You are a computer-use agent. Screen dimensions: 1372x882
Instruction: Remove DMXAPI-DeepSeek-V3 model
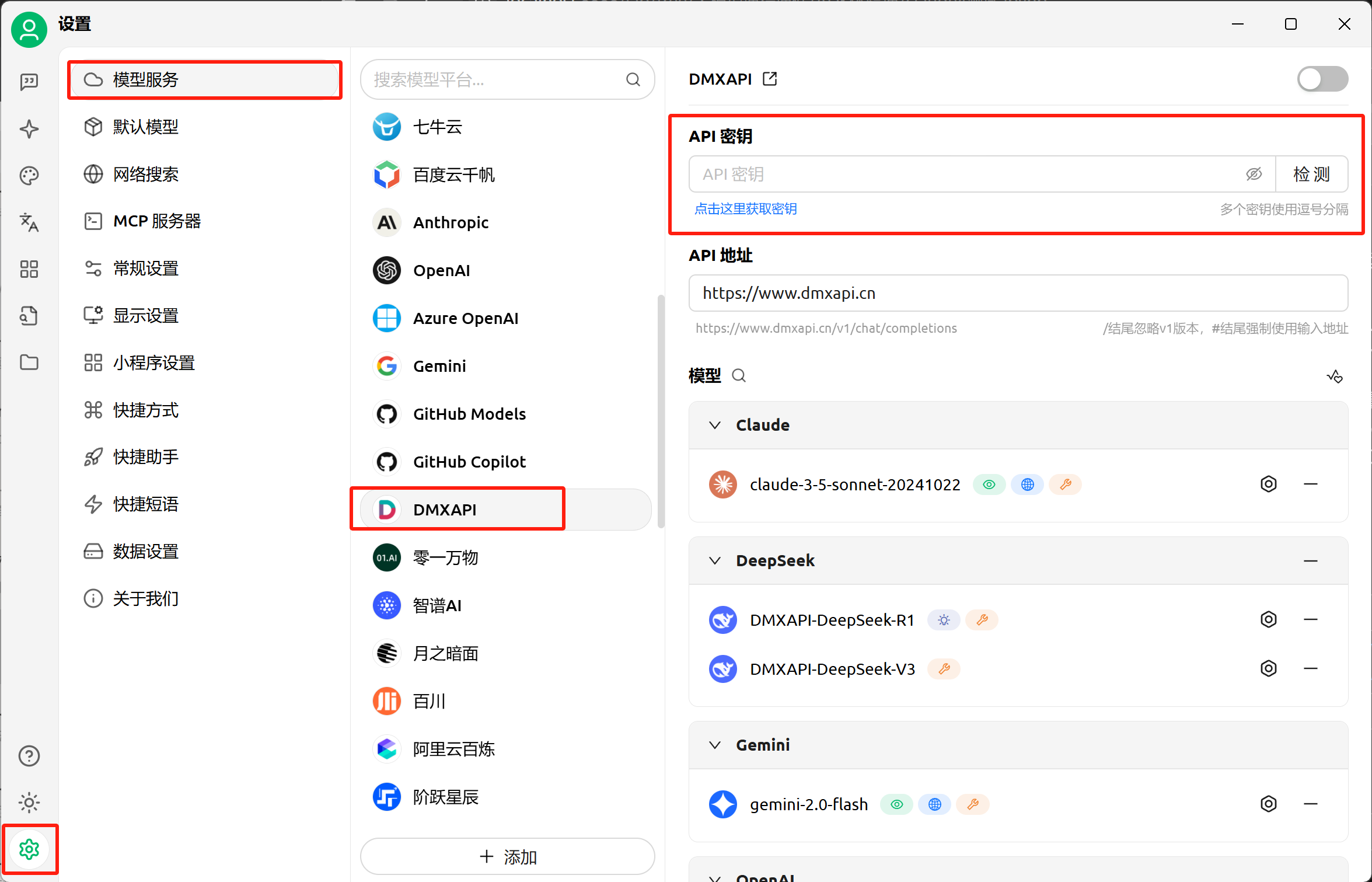tap(1311, 669)
